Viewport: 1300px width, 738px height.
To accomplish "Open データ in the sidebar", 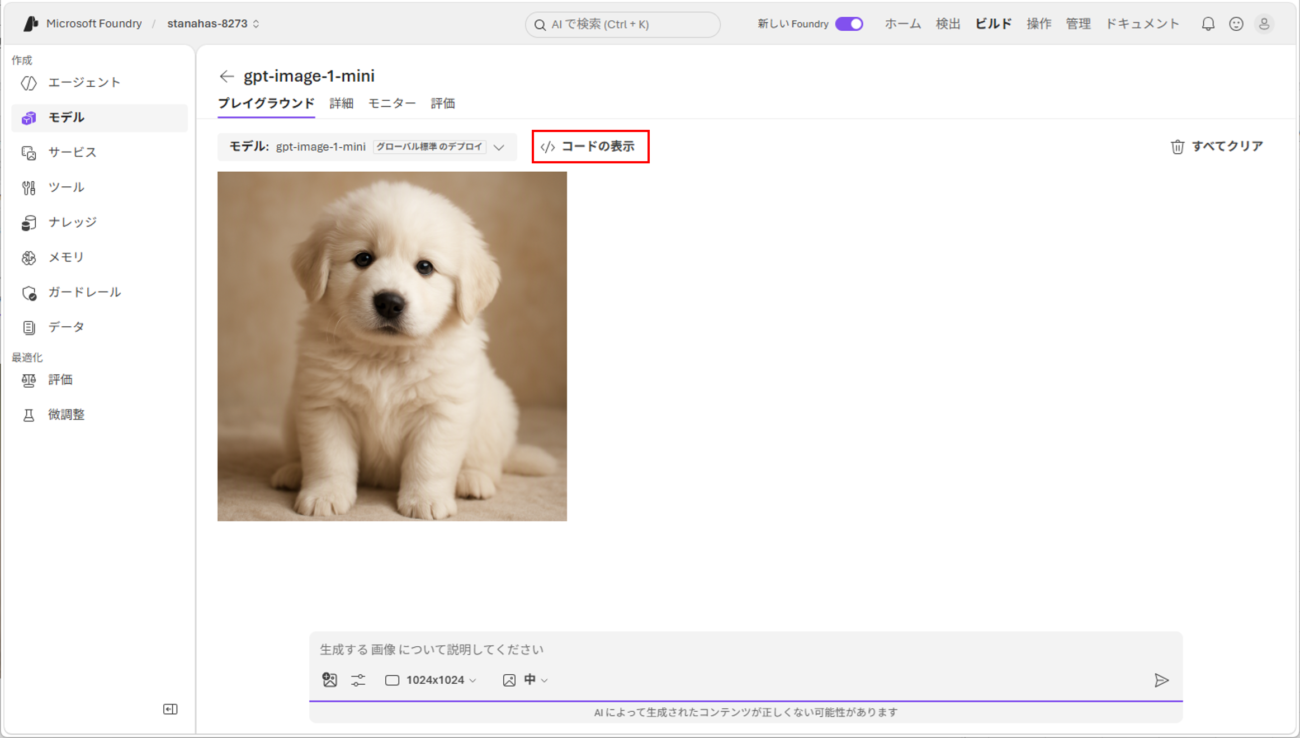I will coord(99,328).
